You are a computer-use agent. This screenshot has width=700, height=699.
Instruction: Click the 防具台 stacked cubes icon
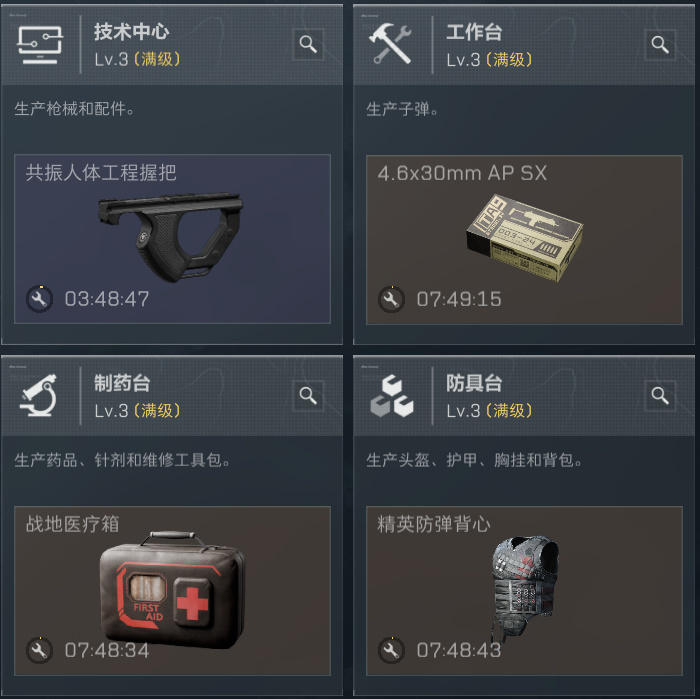tap(392, 396)
